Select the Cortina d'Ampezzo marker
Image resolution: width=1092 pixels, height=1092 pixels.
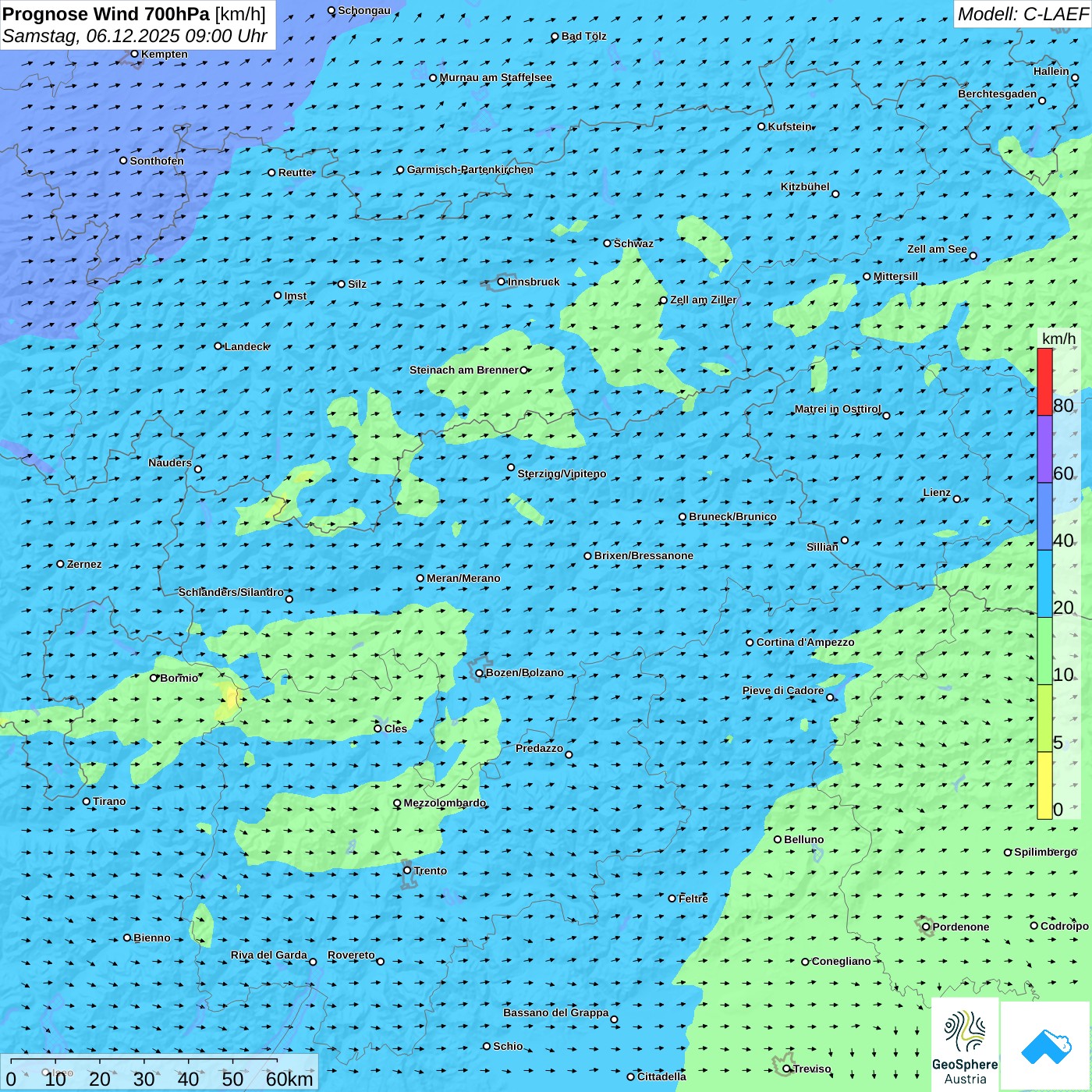[750, 643]
